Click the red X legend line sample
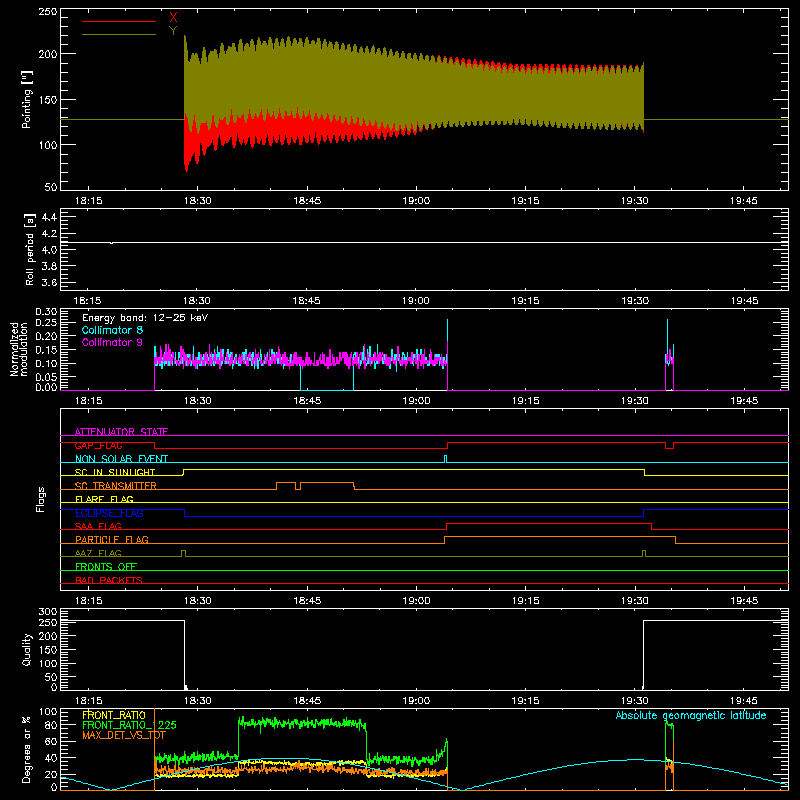This screenshot has width=800, height=800. tap(119, 21)
